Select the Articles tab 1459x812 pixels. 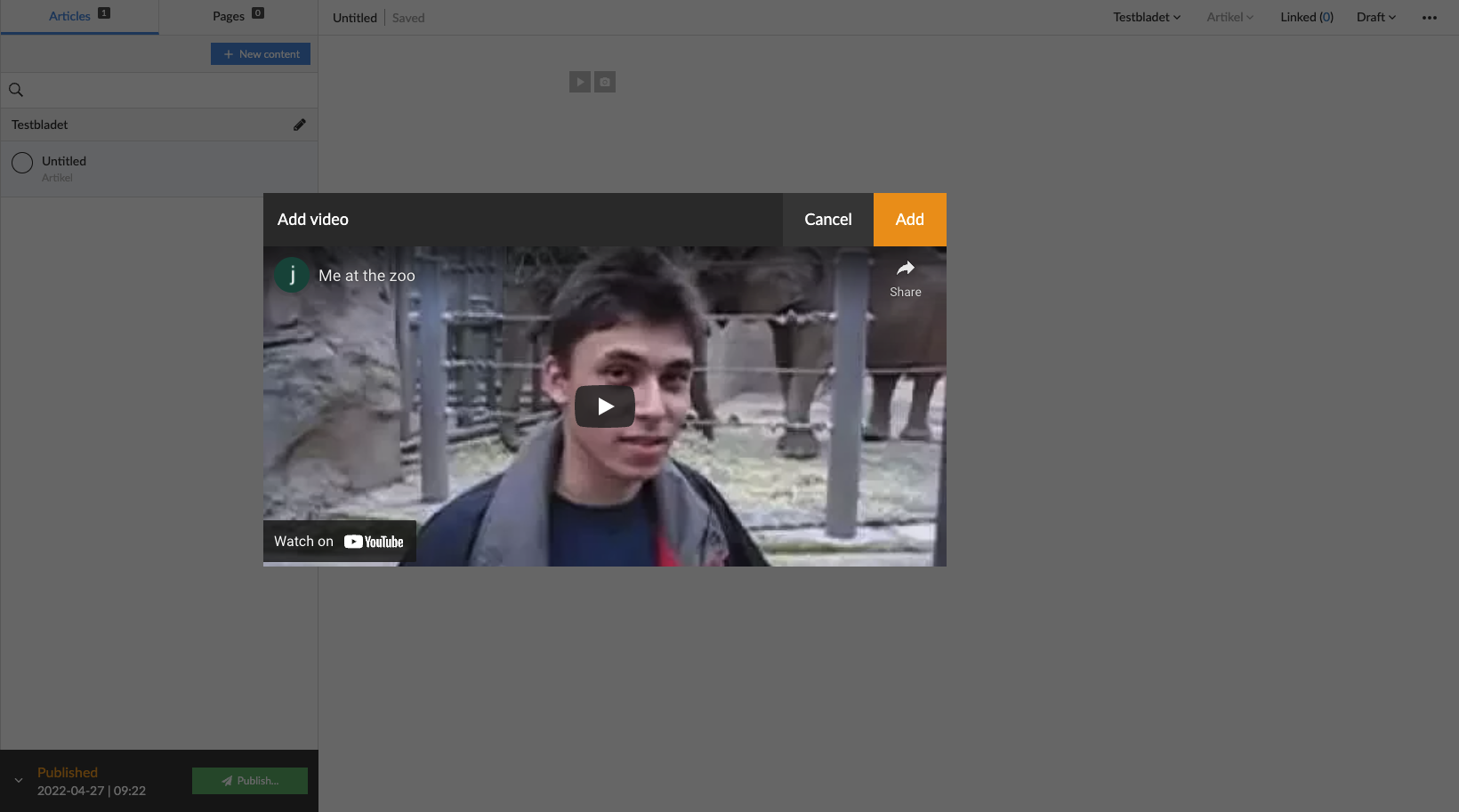[x=69, y=15]
